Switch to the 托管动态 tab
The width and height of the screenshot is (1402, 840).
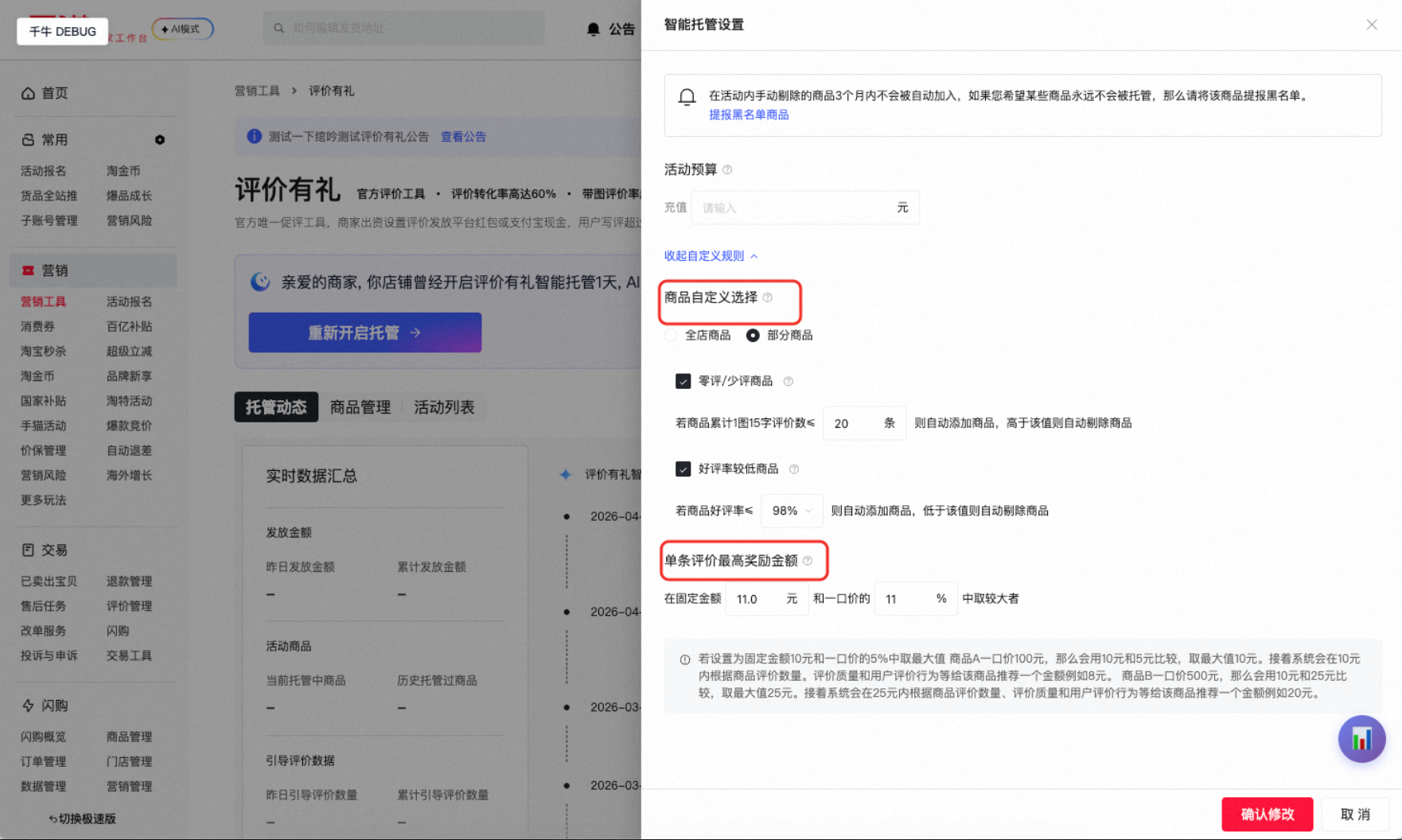[276, 407]
